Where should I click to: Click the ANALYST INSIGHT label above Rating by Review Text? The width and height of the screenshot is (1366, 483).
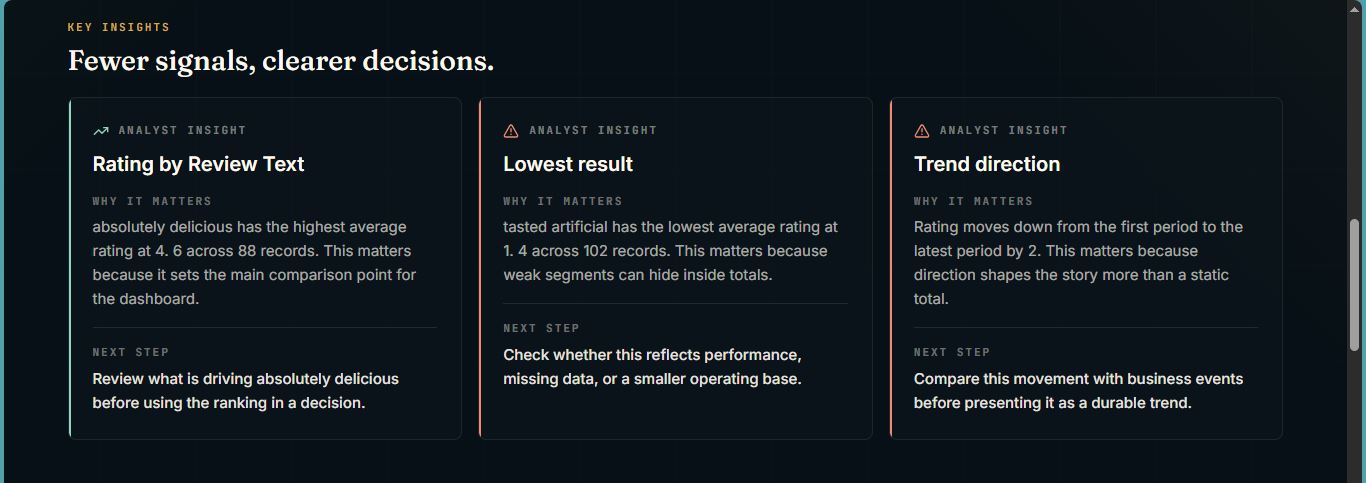tap(182, 130)
